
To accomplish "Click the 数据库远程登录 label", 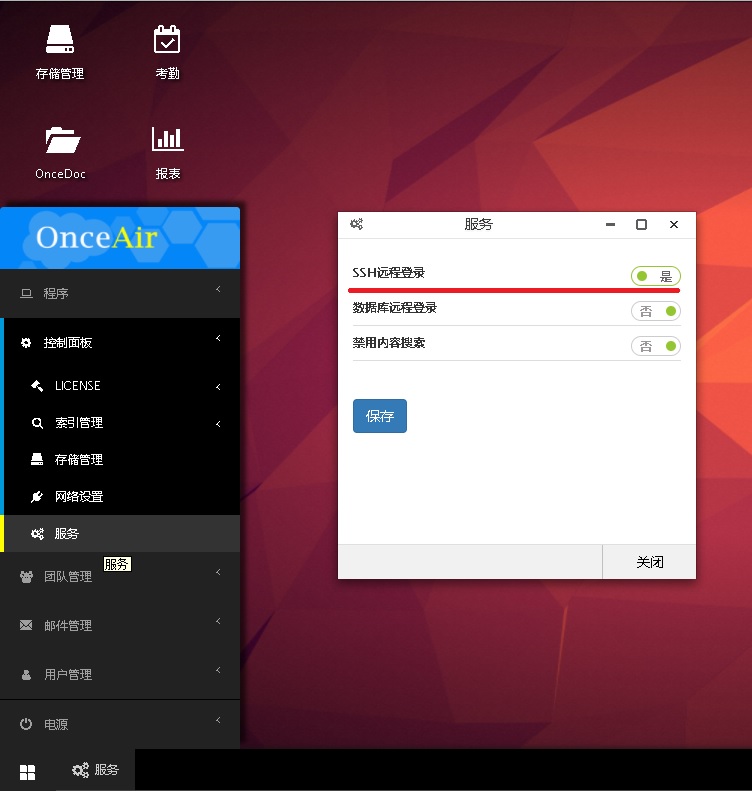I will pos(394,308).
